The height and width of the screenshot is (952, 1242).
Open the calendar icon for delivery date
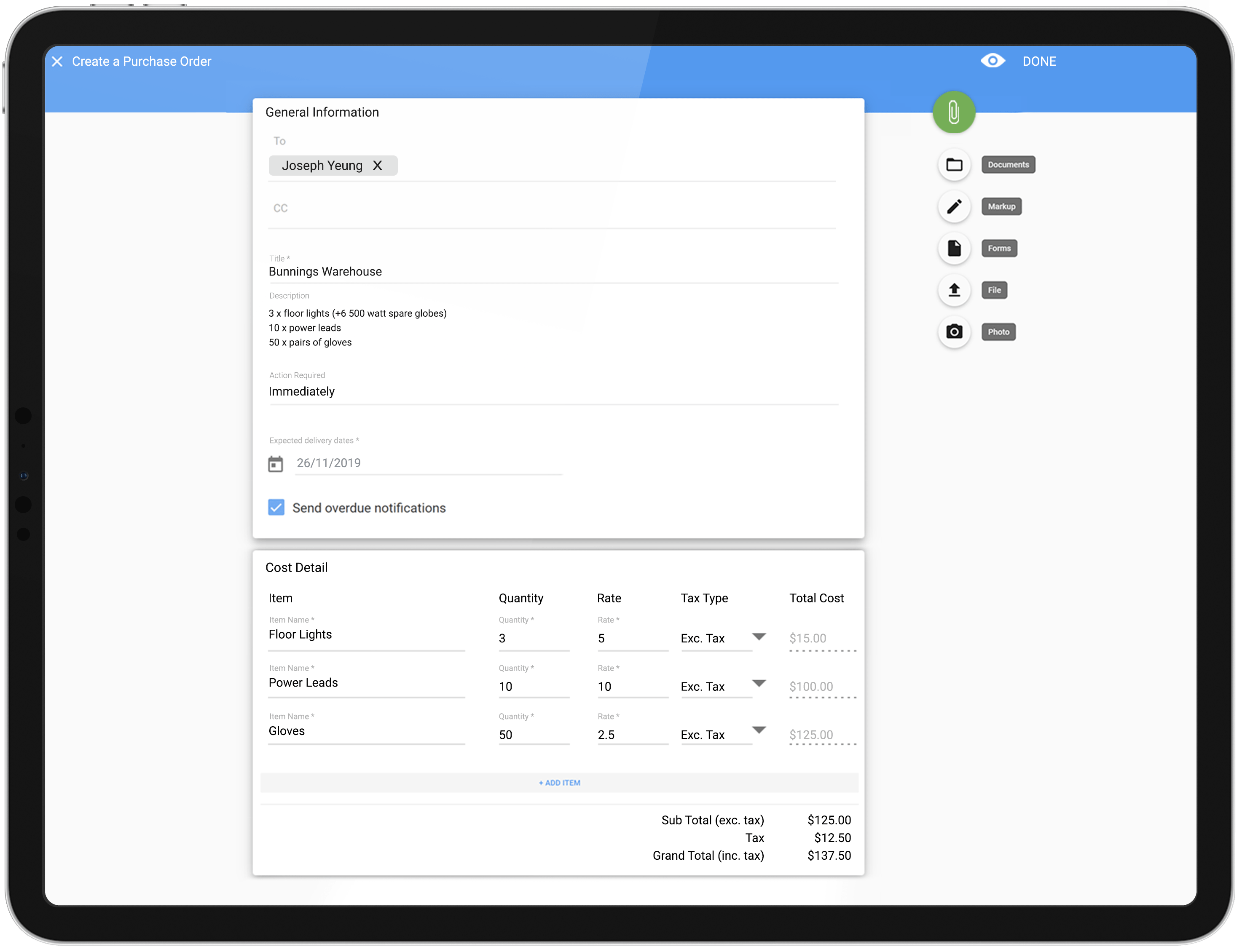coord(276,464)
